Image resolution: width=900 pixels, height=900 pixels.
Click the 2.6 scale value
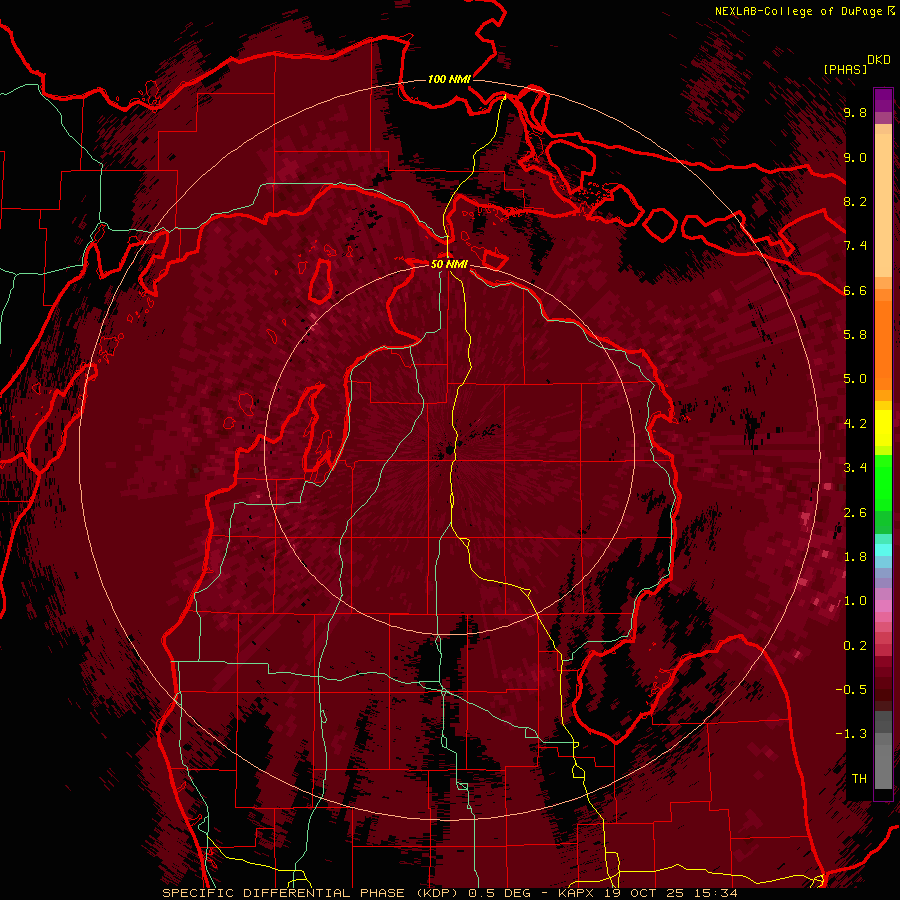pos(855,513)
